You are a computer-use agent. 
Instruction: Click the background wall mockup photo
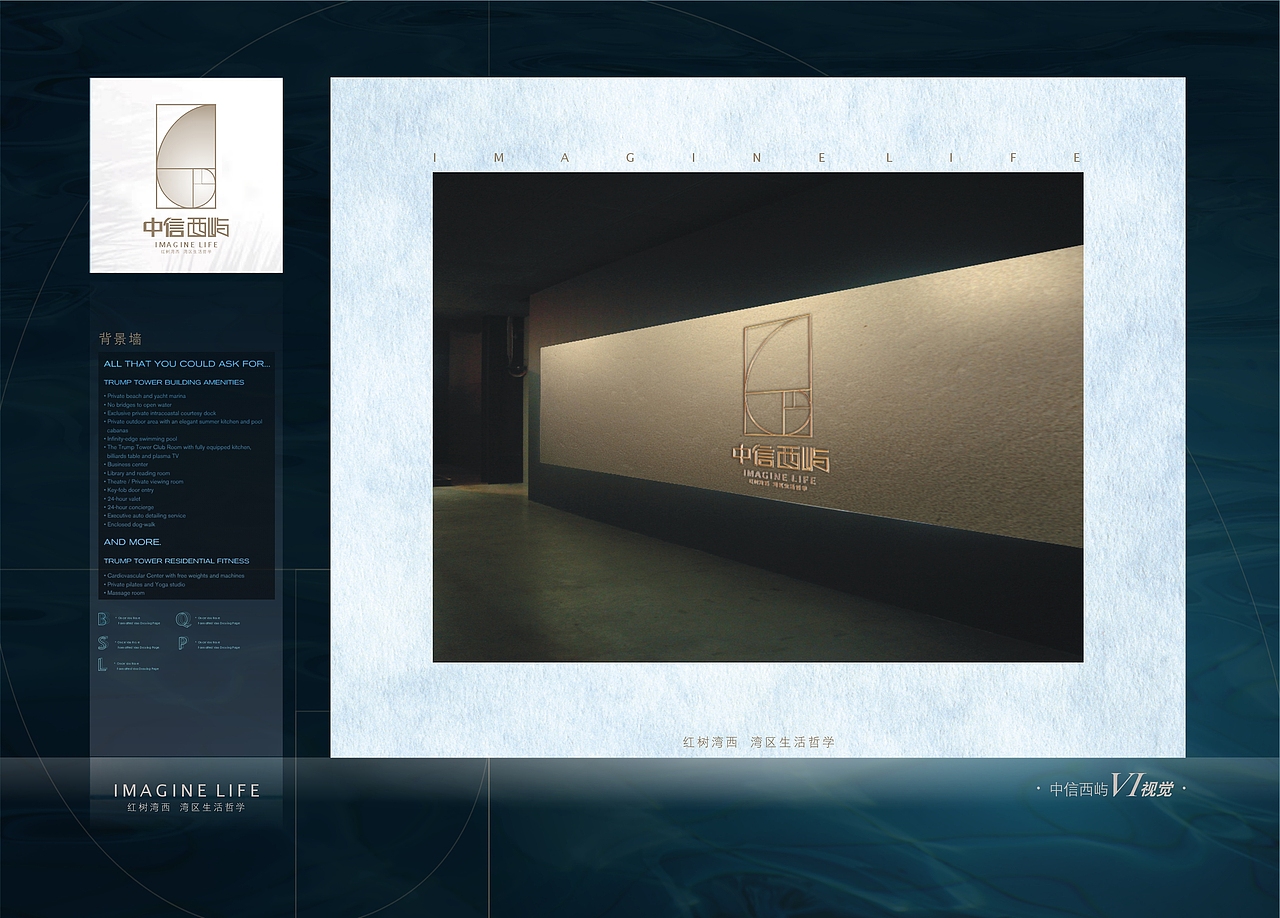tap(758, 417)
